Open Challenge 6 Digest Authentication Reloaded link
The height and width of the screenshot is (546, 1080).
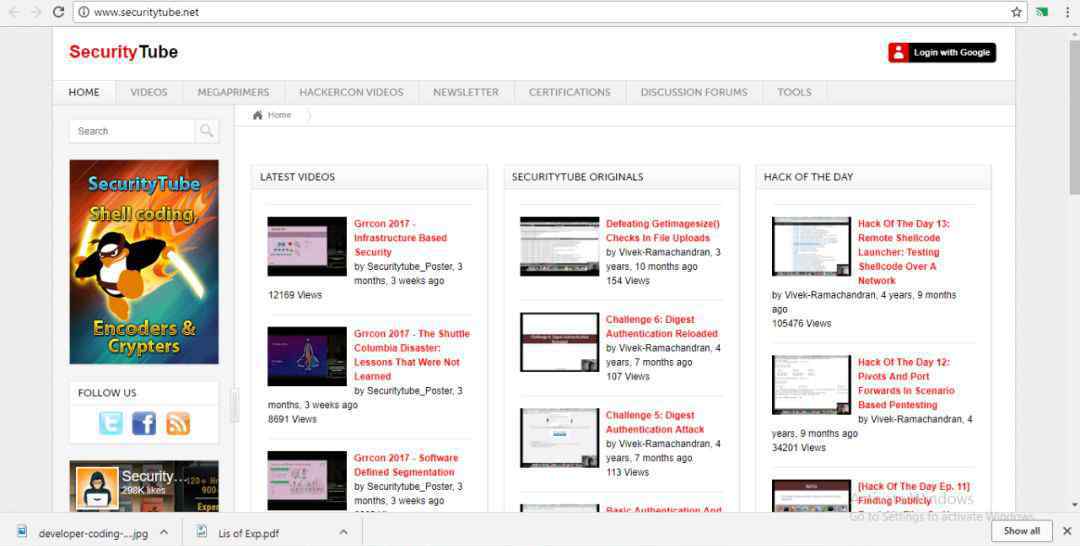click(661, 327)
